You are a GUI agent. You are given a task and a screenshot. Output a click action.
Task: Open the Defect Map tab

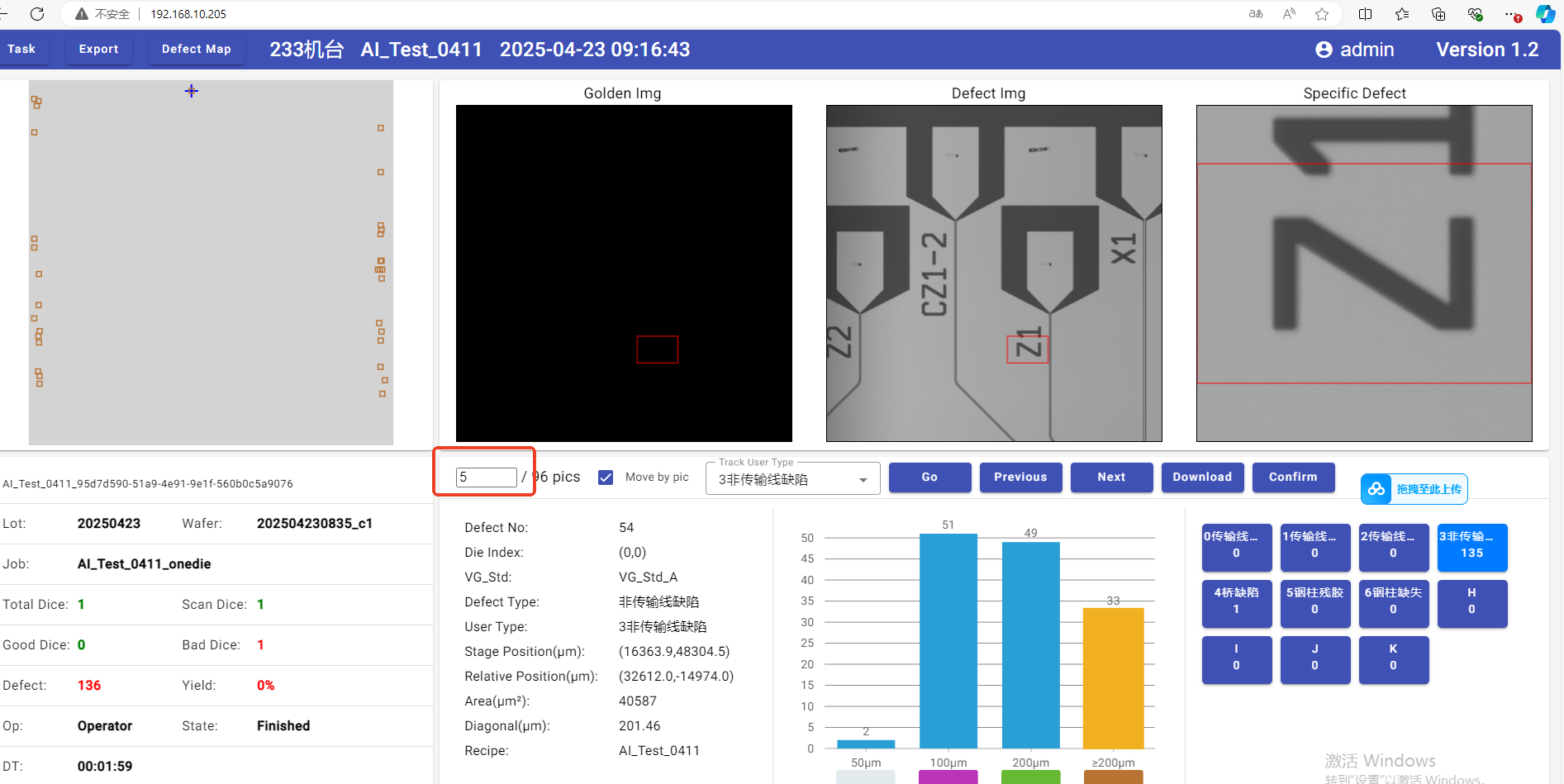pos(196,49)
